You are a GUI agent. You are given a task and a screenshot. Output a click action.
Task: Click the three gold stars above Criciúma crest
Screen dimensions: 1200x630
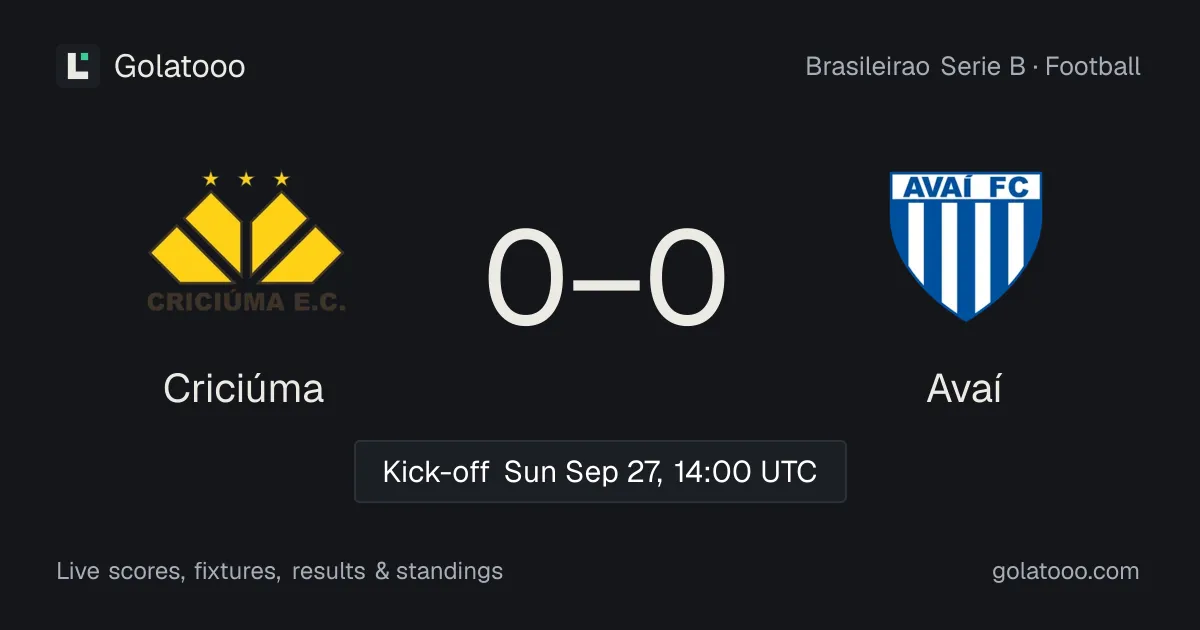pyautogui.click(x=246, y=179)
